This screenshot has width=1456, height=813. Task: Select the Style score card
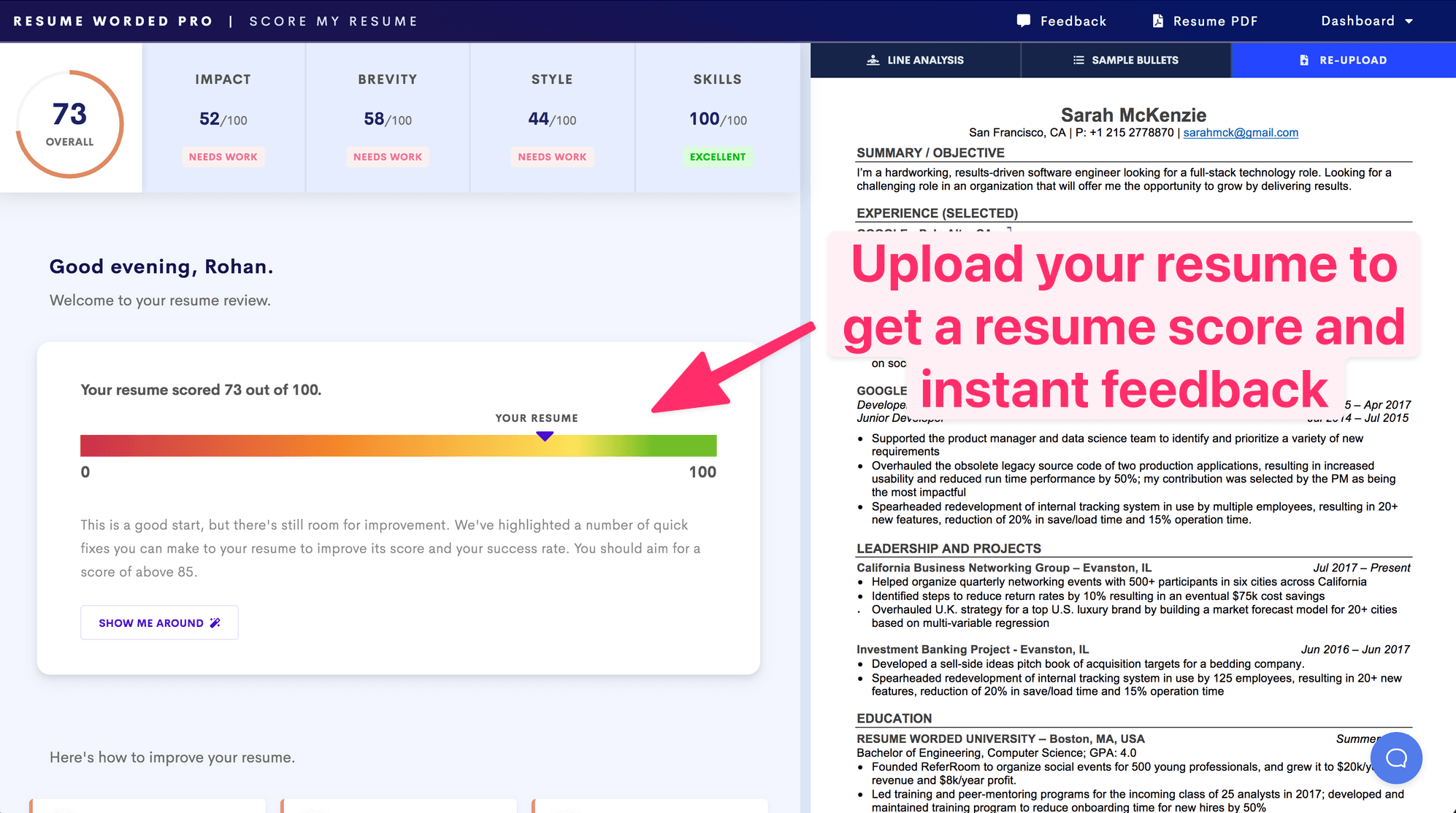pos(552,118)
